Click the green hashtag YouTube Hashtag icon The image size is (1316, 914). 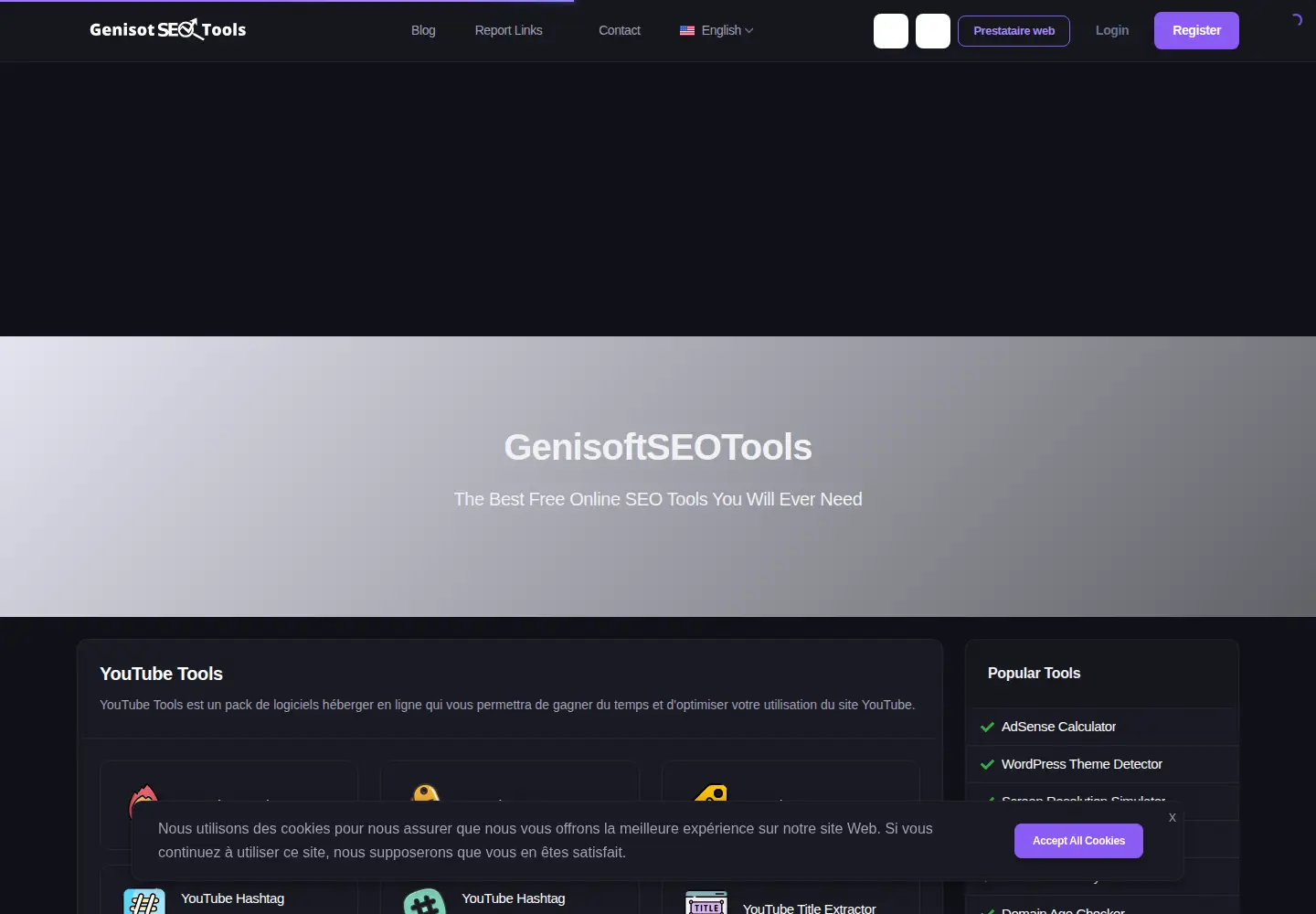(x=425, y=901)
